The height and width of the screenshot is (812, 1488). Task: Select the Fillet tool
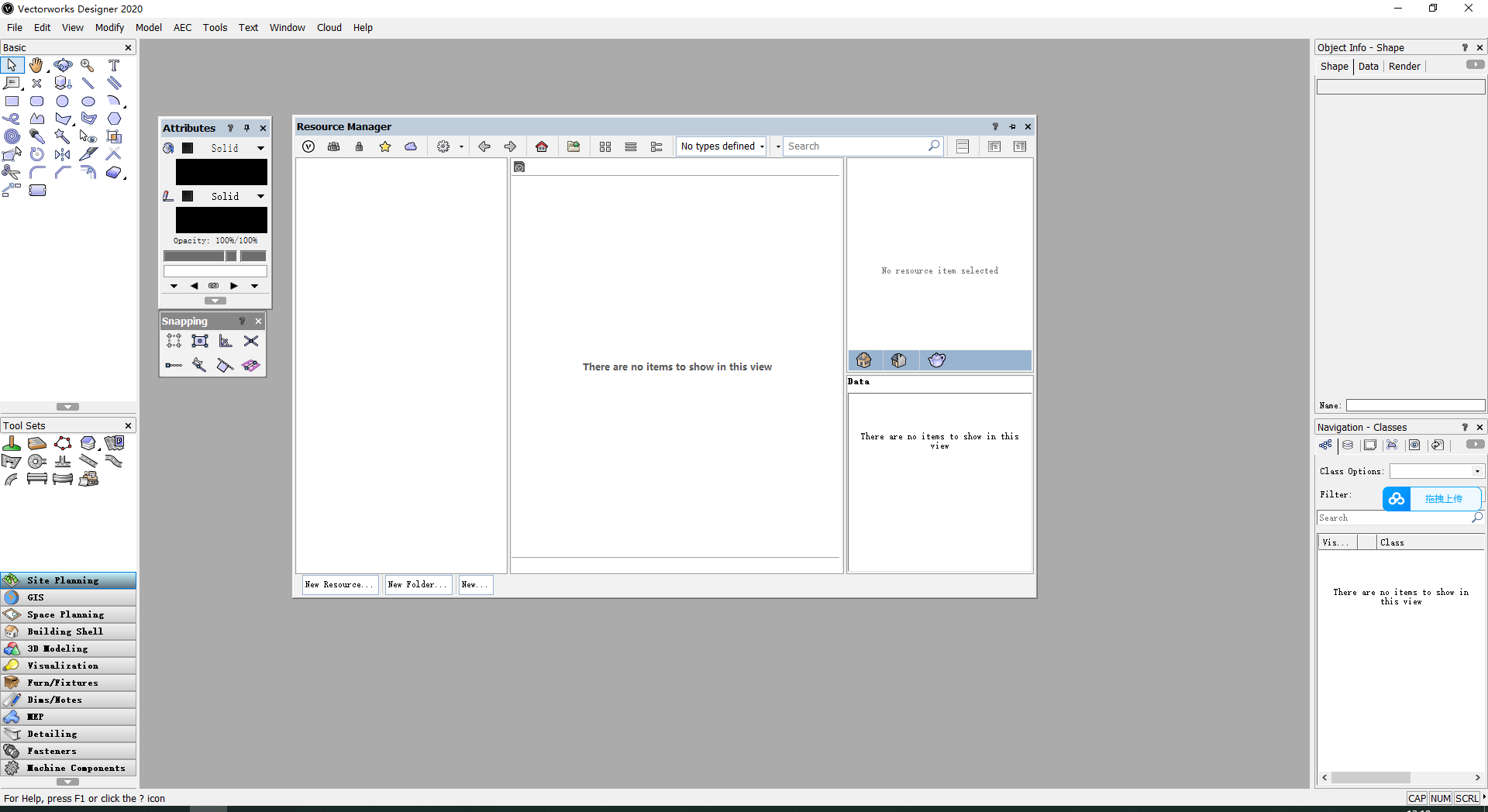pos(37,172)
